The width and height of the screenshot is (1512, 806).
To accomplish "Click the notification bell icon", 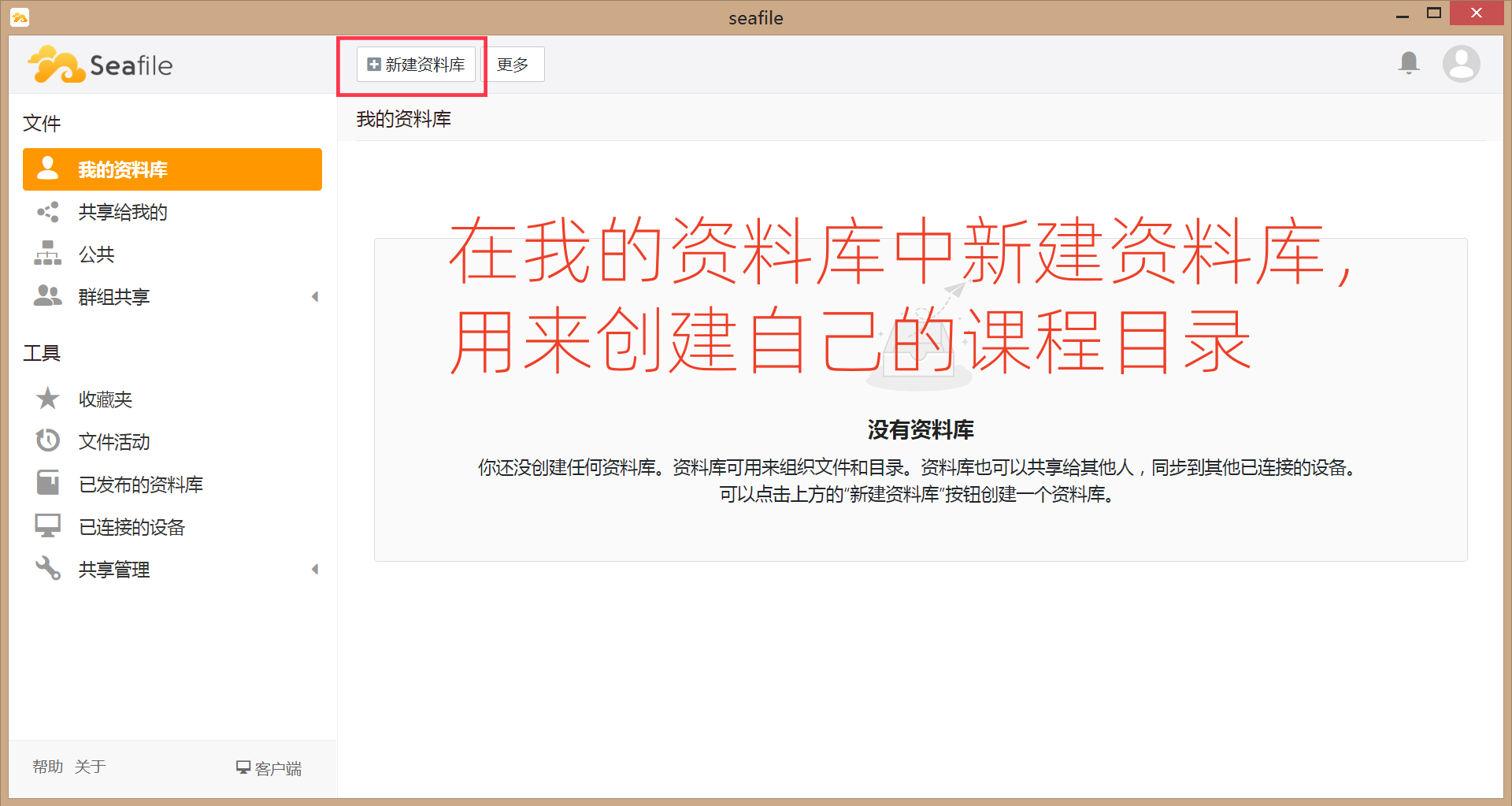I will pos(1409,62).
